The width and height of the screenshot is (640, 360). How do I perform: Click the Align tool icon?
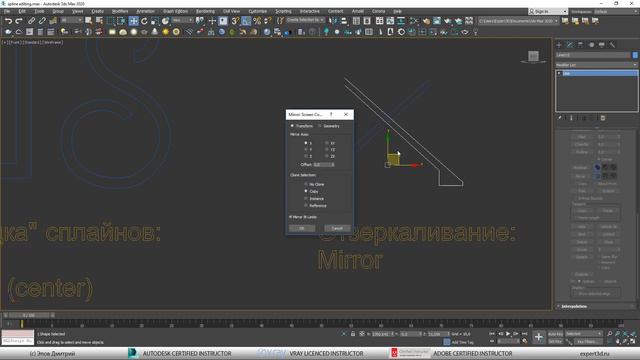click(344, 21)
